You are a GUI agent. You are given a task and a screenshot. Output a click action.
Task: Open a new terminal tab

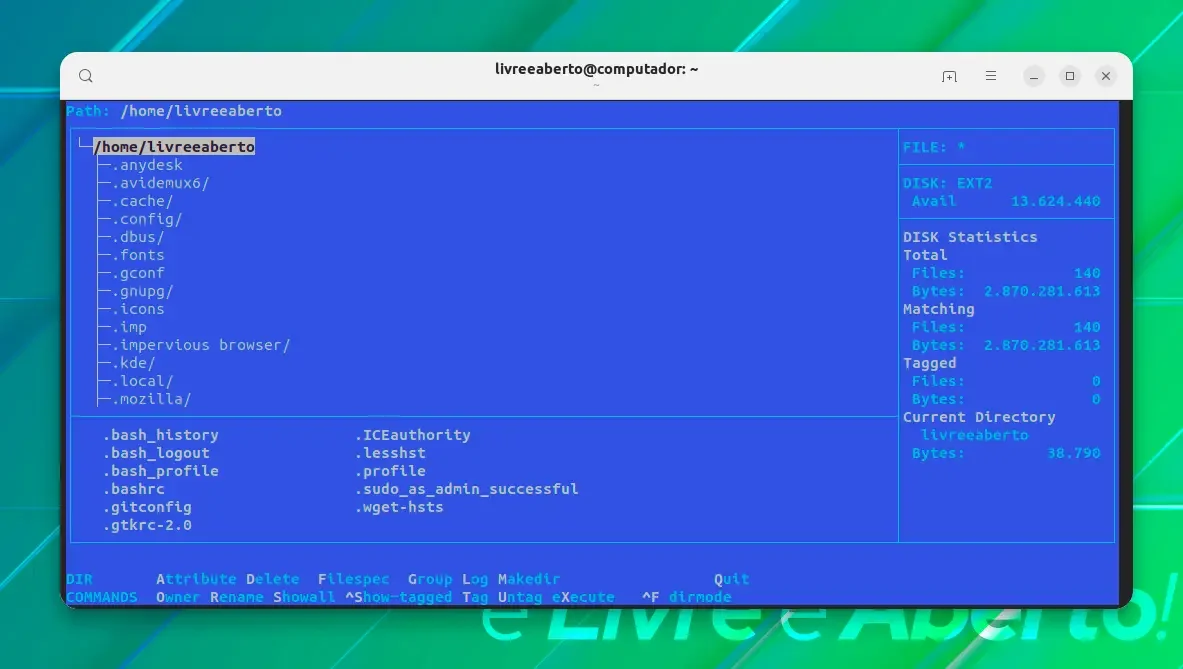point(949,76)
